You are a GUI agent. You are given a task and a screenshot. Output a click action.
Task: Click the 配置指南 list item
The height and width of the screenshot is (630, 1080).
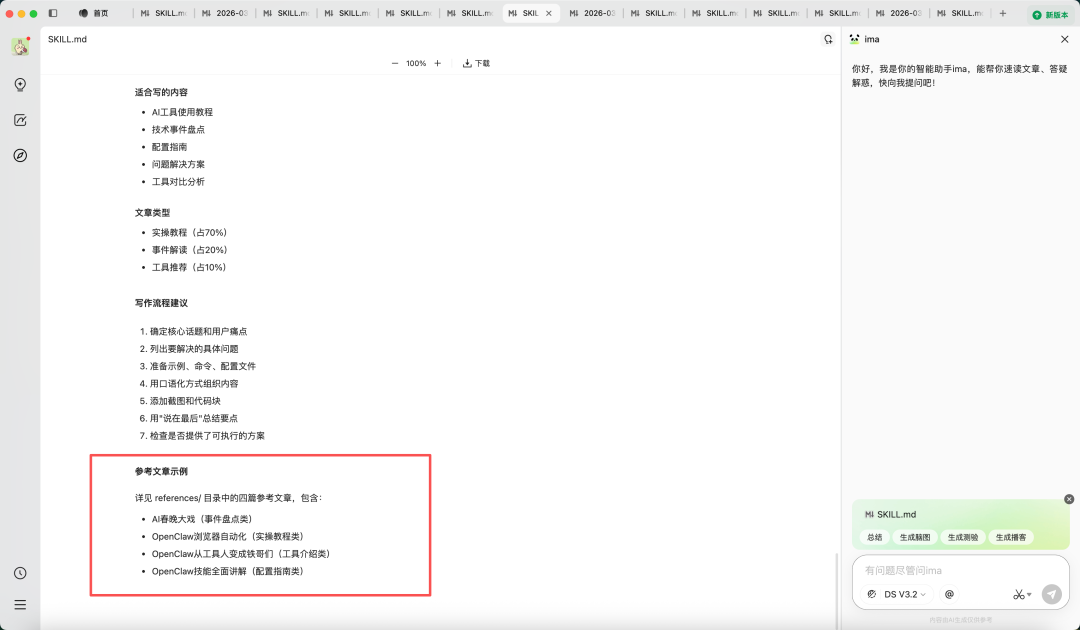[x=169, y=147]
